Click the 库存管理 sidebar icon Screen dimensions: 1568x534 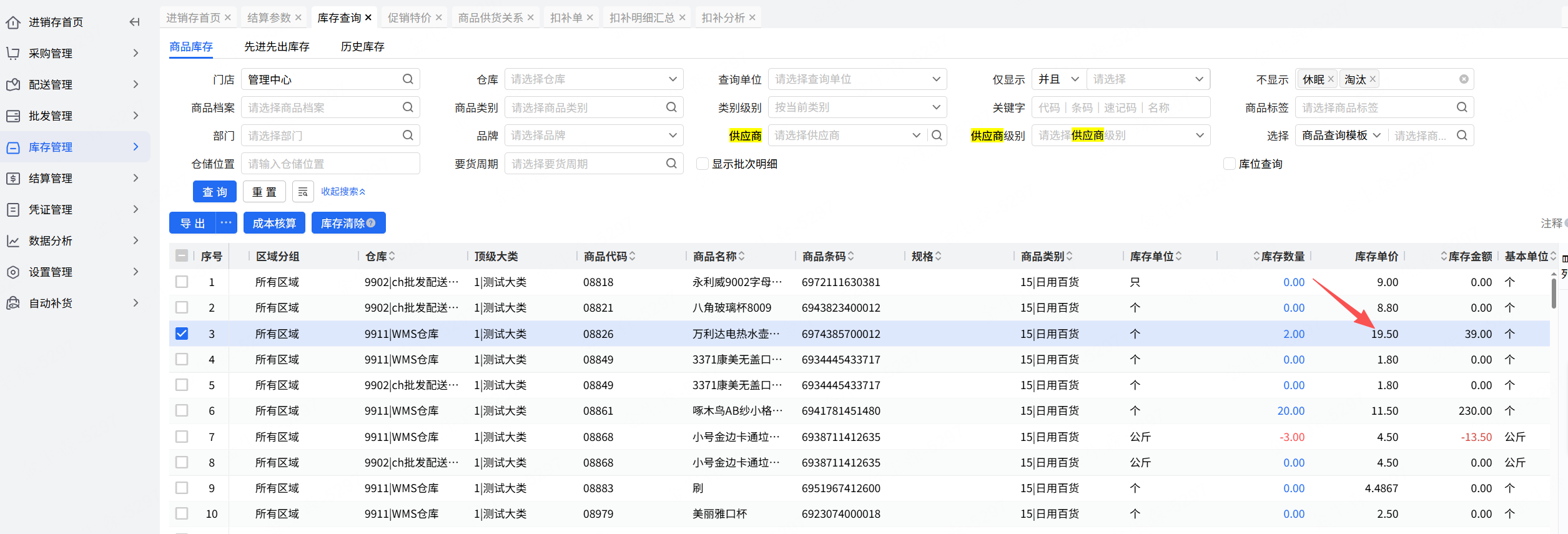[13, 147]
